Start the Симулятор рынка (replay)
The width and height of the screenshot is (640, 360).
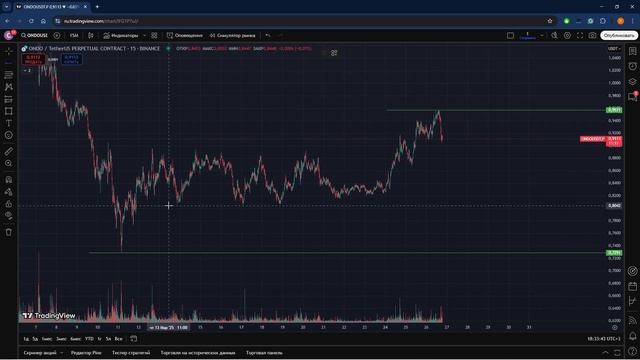pyautogui.click(x=232, y=36)
